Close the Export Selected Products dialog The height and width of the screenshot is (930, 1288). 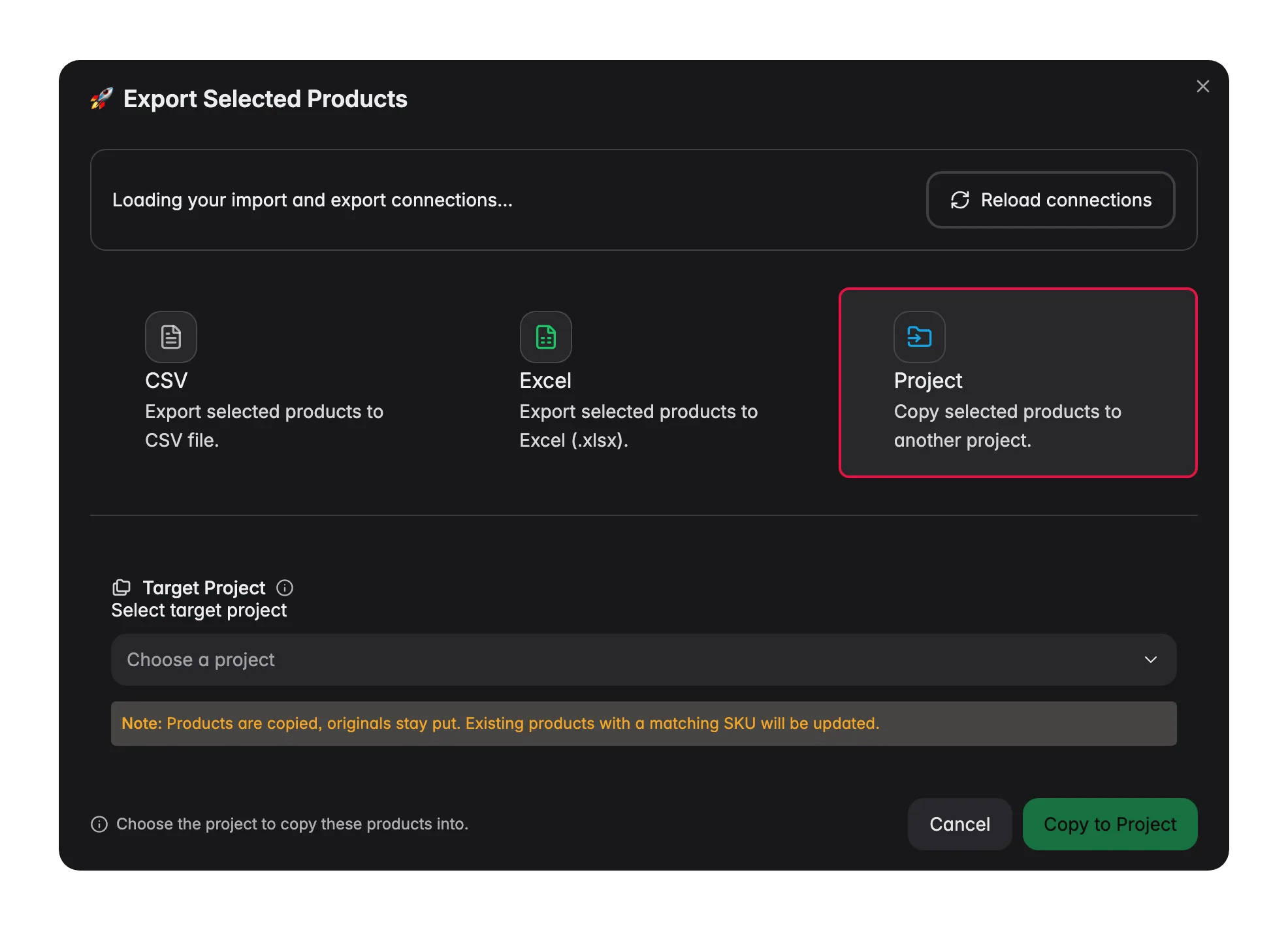coord(1203,86)
